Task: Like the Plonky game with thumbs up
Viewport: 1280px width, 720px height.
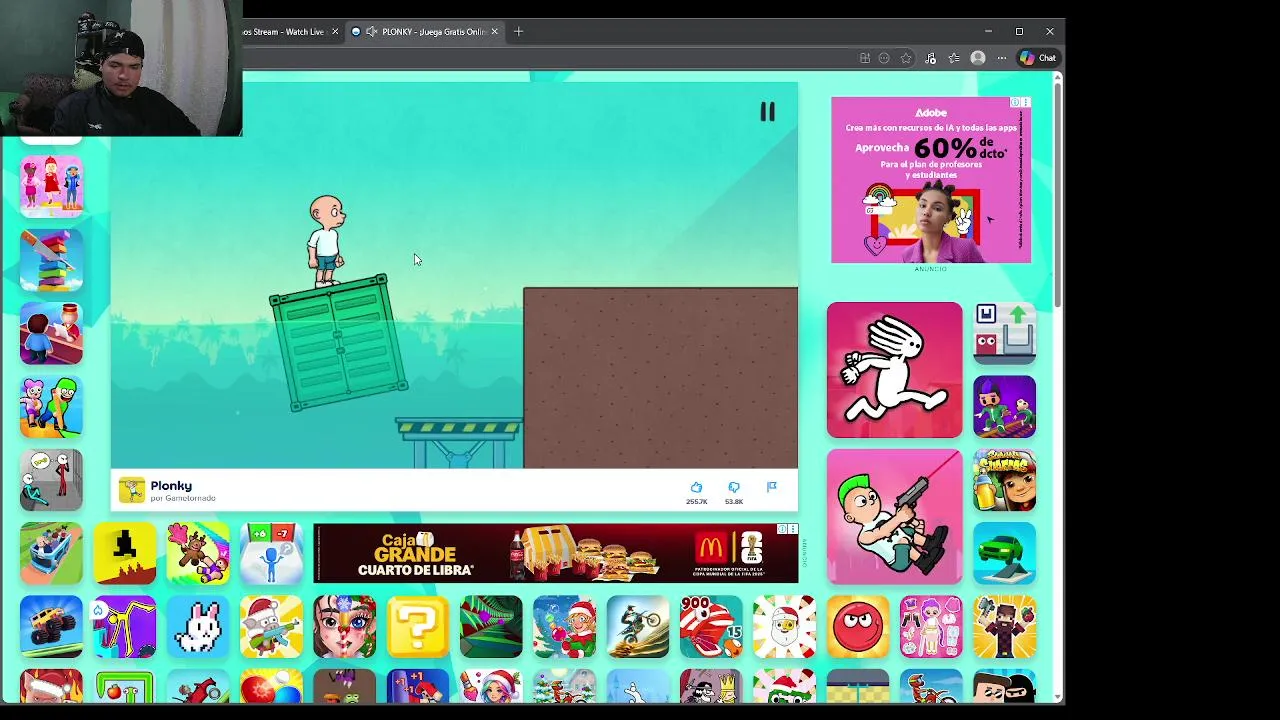Action: [696, 487]
